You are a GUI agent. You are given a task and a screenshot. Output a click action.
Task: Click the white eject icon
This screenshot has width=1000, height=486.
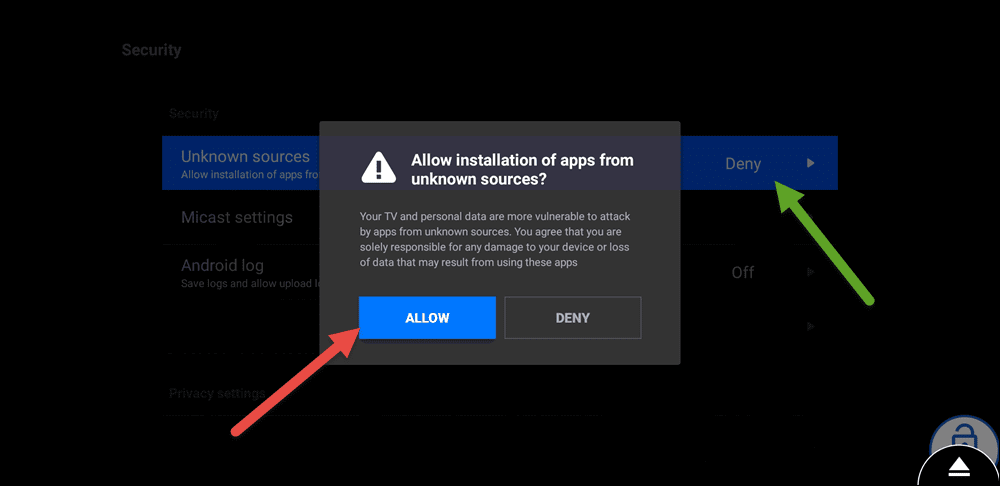(x=959, y=469)
